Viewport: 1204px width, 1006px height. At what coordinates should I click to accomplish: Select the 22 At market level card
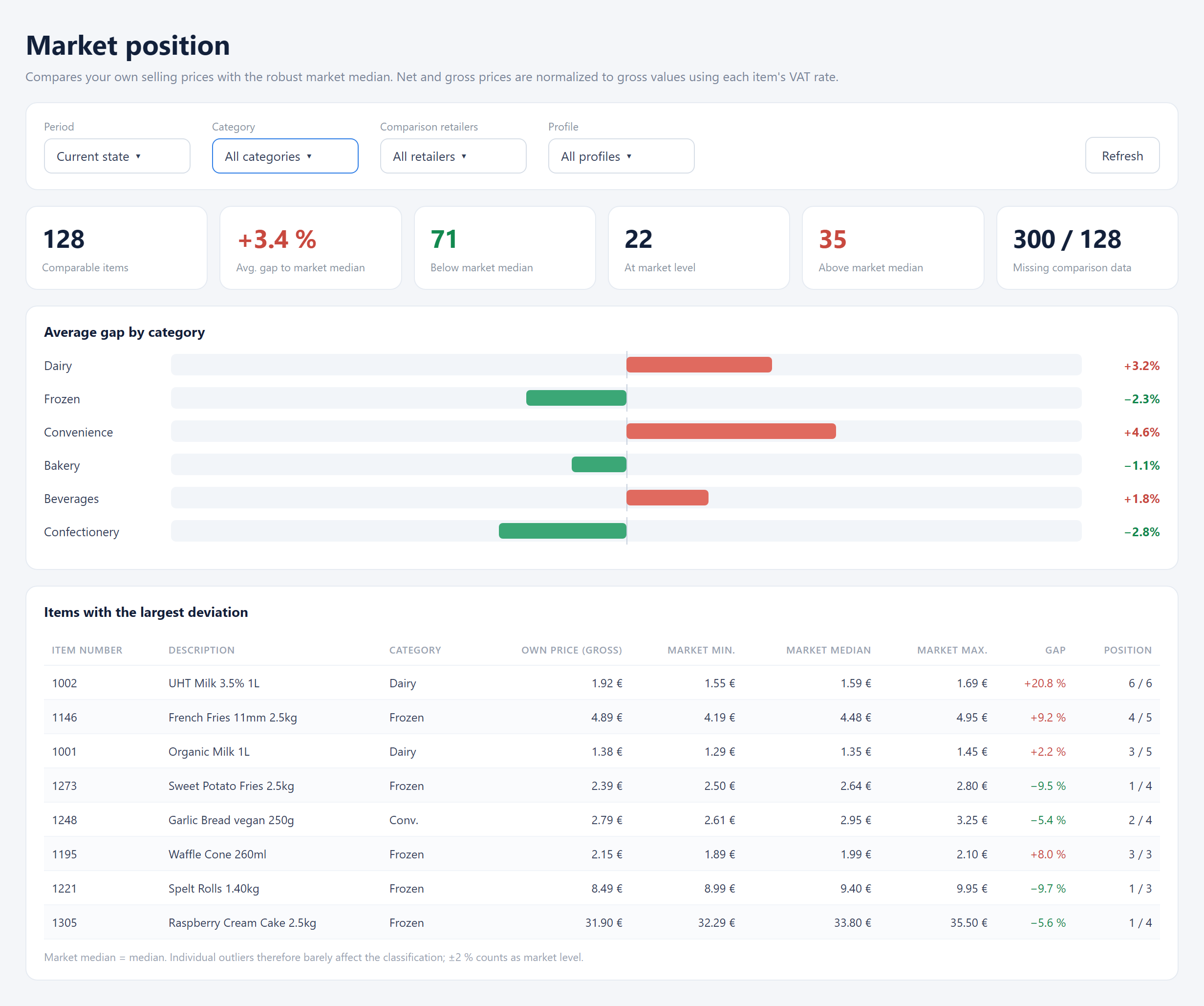coord(698,248)
